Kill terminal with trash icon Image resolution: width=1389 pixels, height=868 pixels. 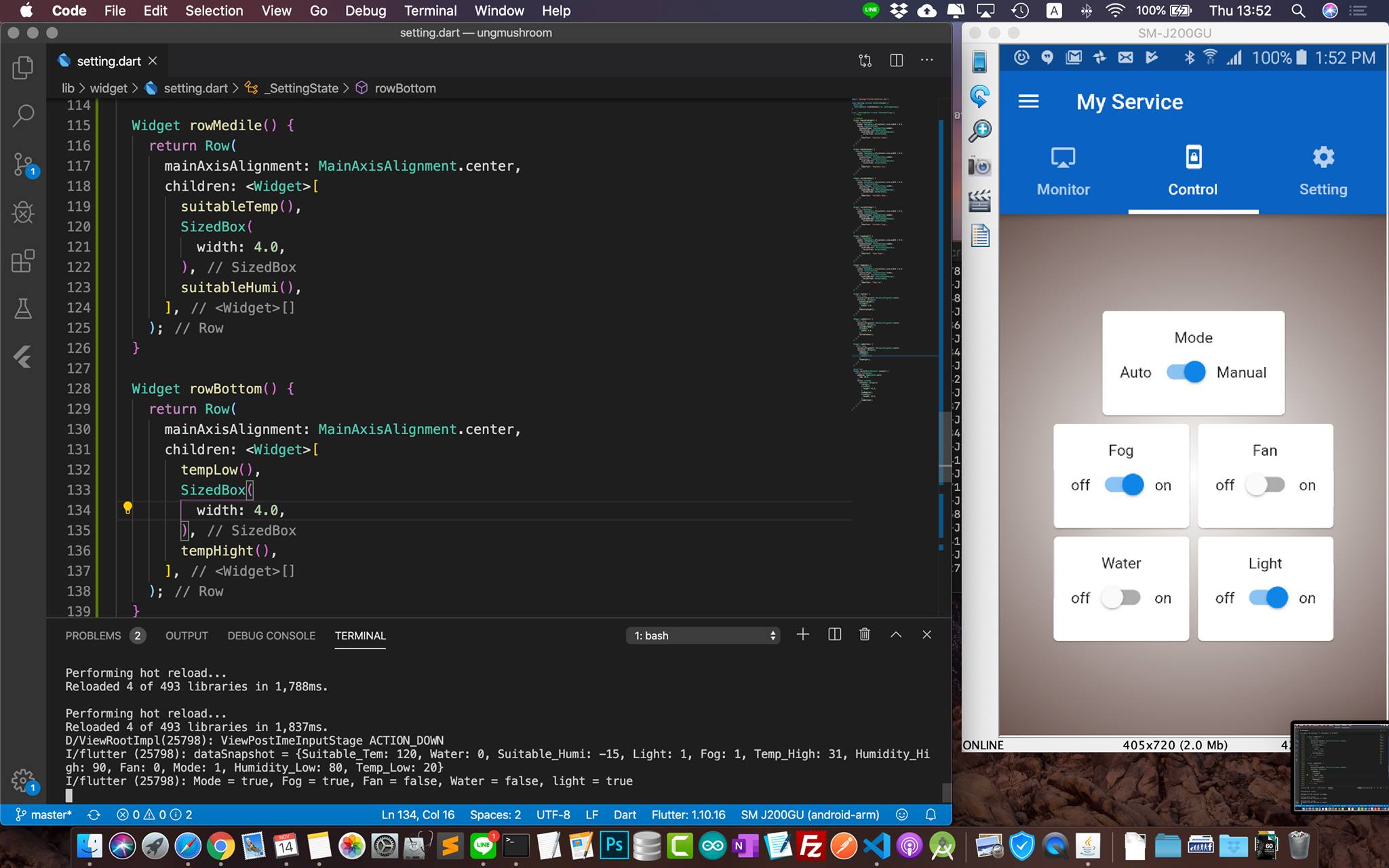pyautogui.click(x=865, y=635)
